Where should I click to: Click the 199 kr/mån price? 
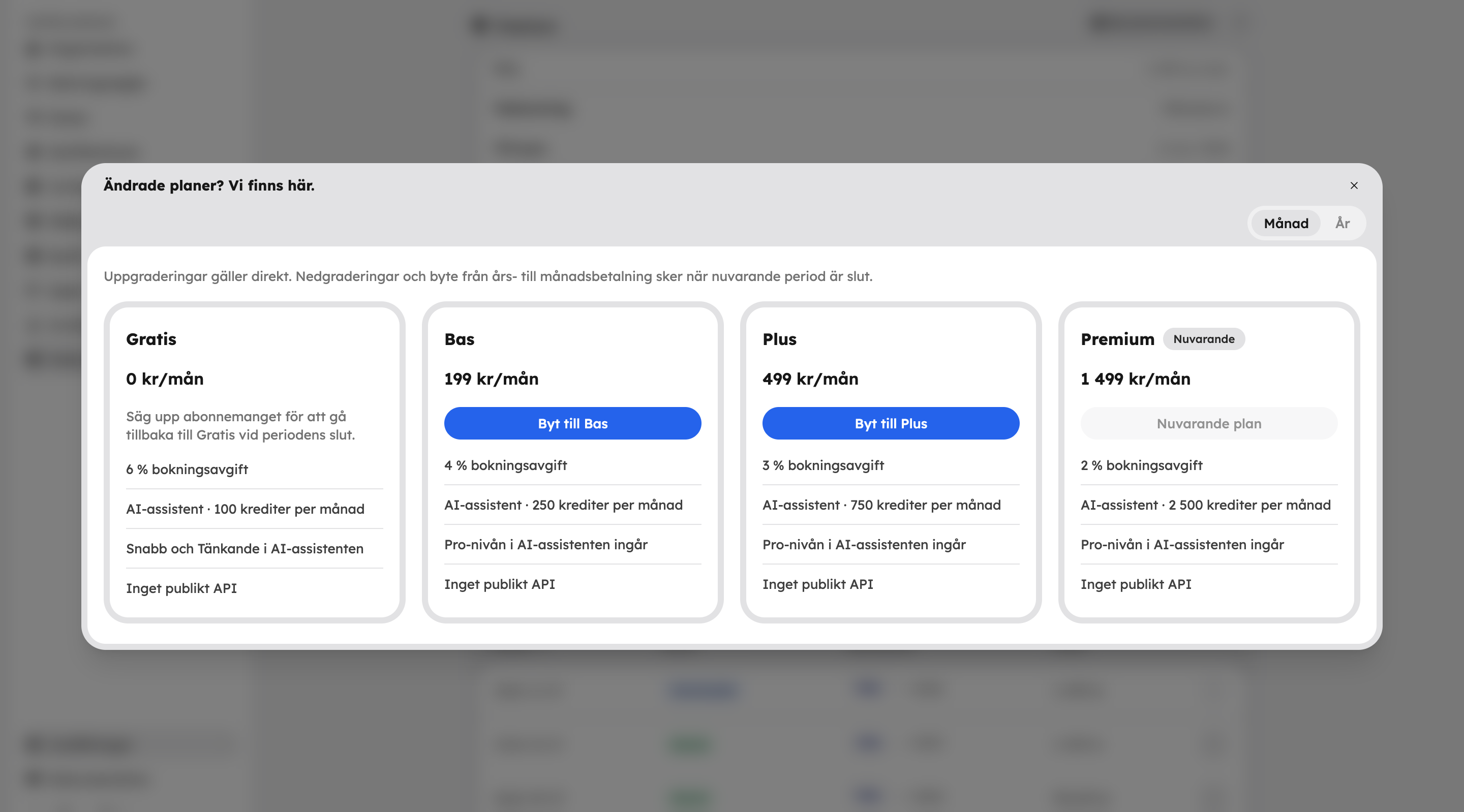491,379
